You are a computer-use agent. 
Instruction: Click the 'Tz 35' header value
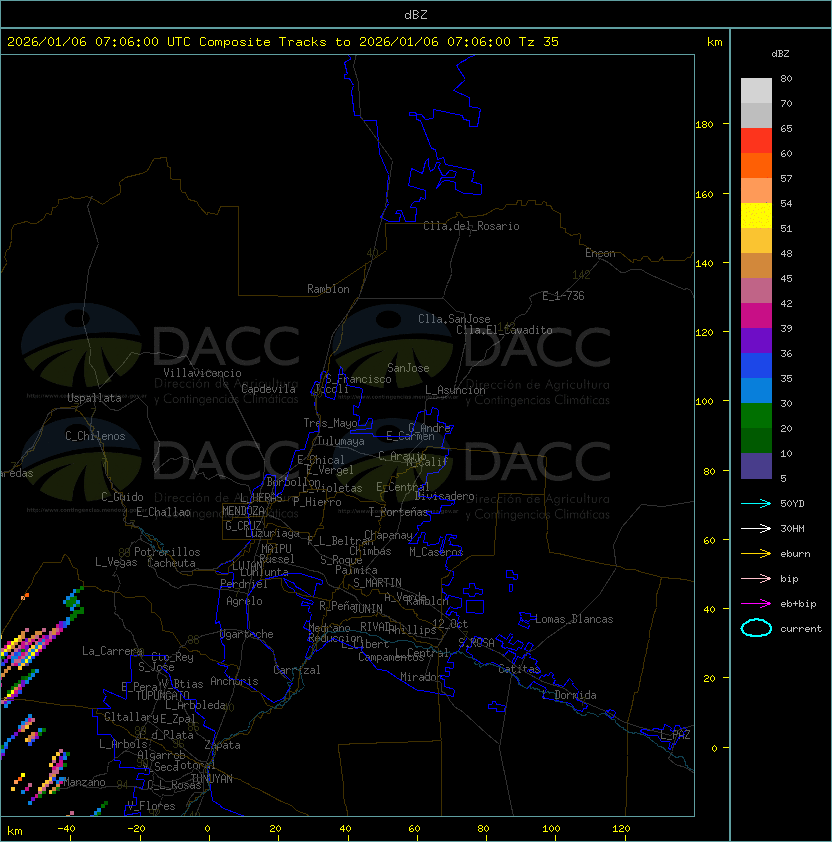coord(539,42)
